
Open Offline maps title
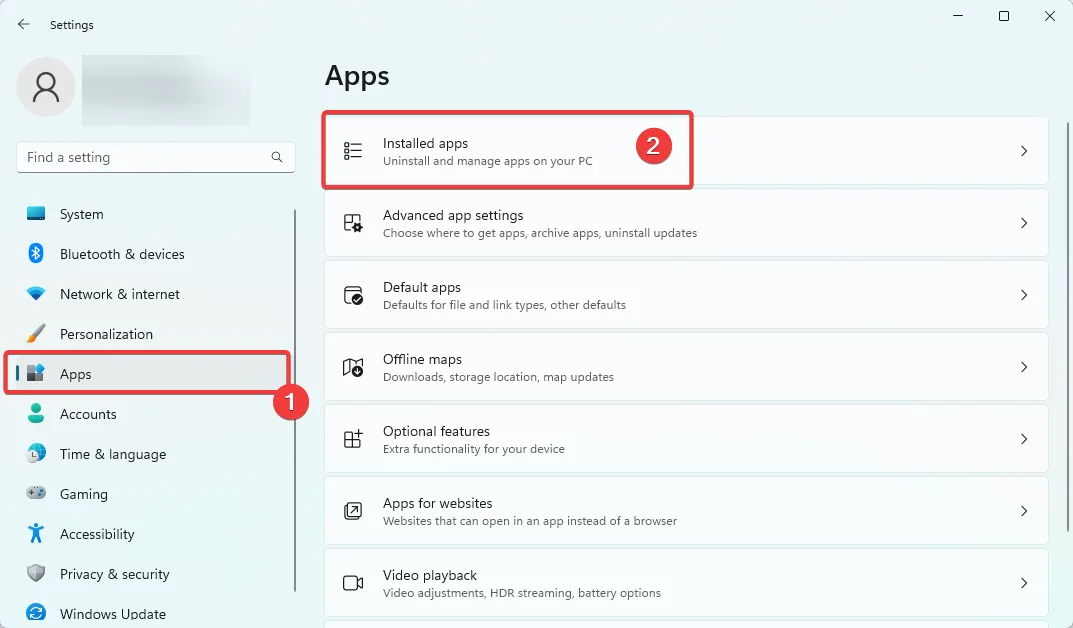[422, 359]
